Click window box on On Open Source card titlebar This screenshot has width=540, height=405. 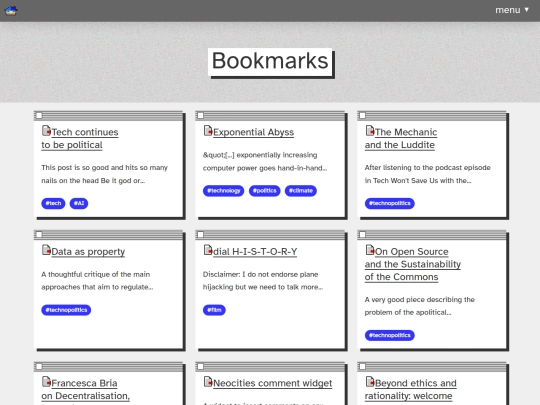click(x=362, y=235)
